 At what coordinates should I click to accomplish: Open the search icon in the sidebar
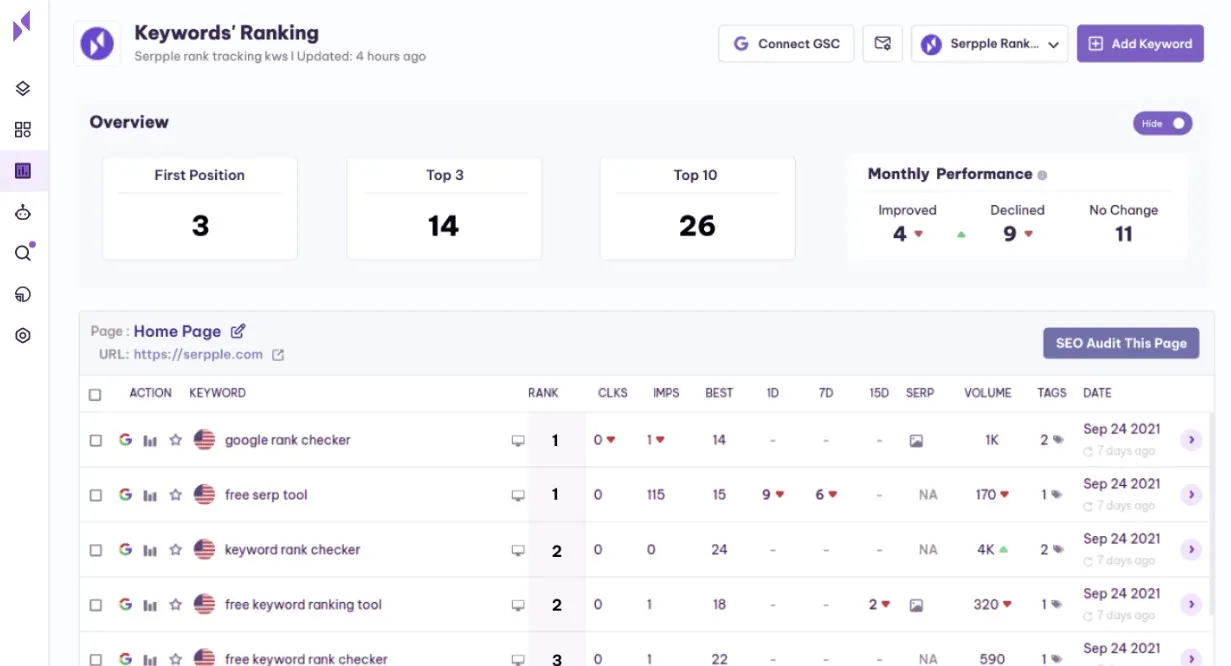[x=23, y=253]
